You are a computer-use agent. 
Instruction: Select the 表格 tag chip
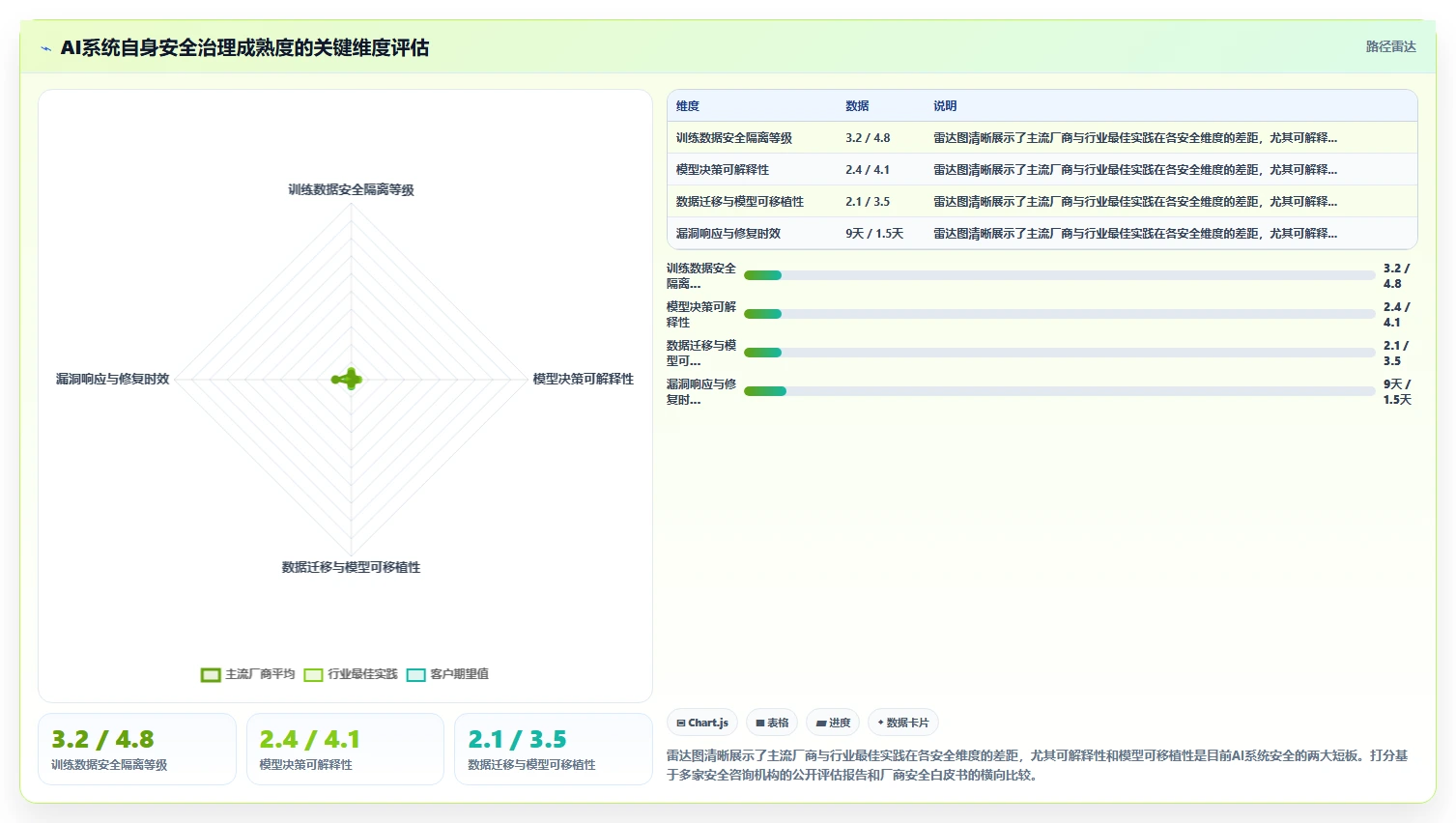coord(772,723)
